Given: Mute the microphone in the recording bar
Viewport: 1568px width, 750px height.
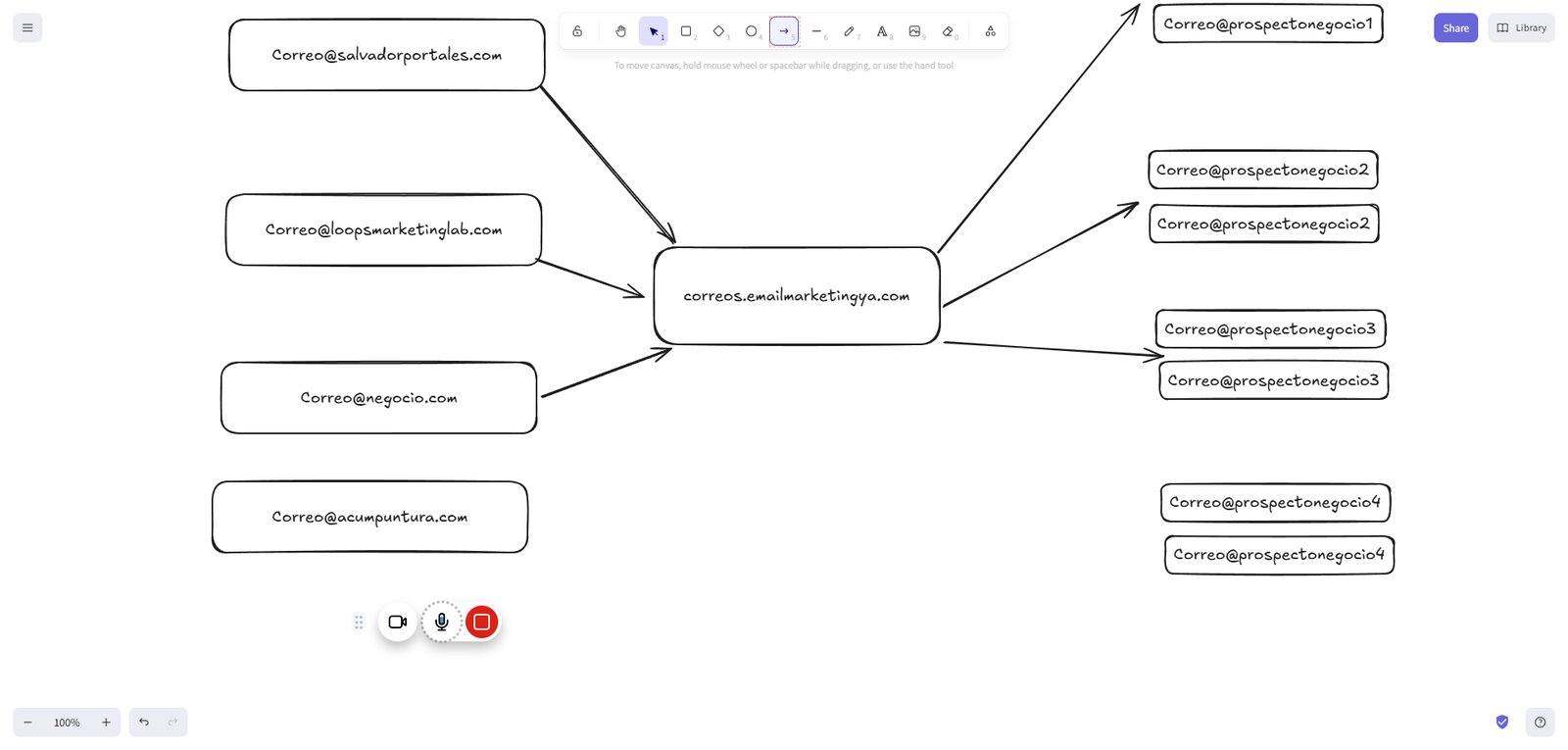Looking at the screenshot, I should coord(442,622).
